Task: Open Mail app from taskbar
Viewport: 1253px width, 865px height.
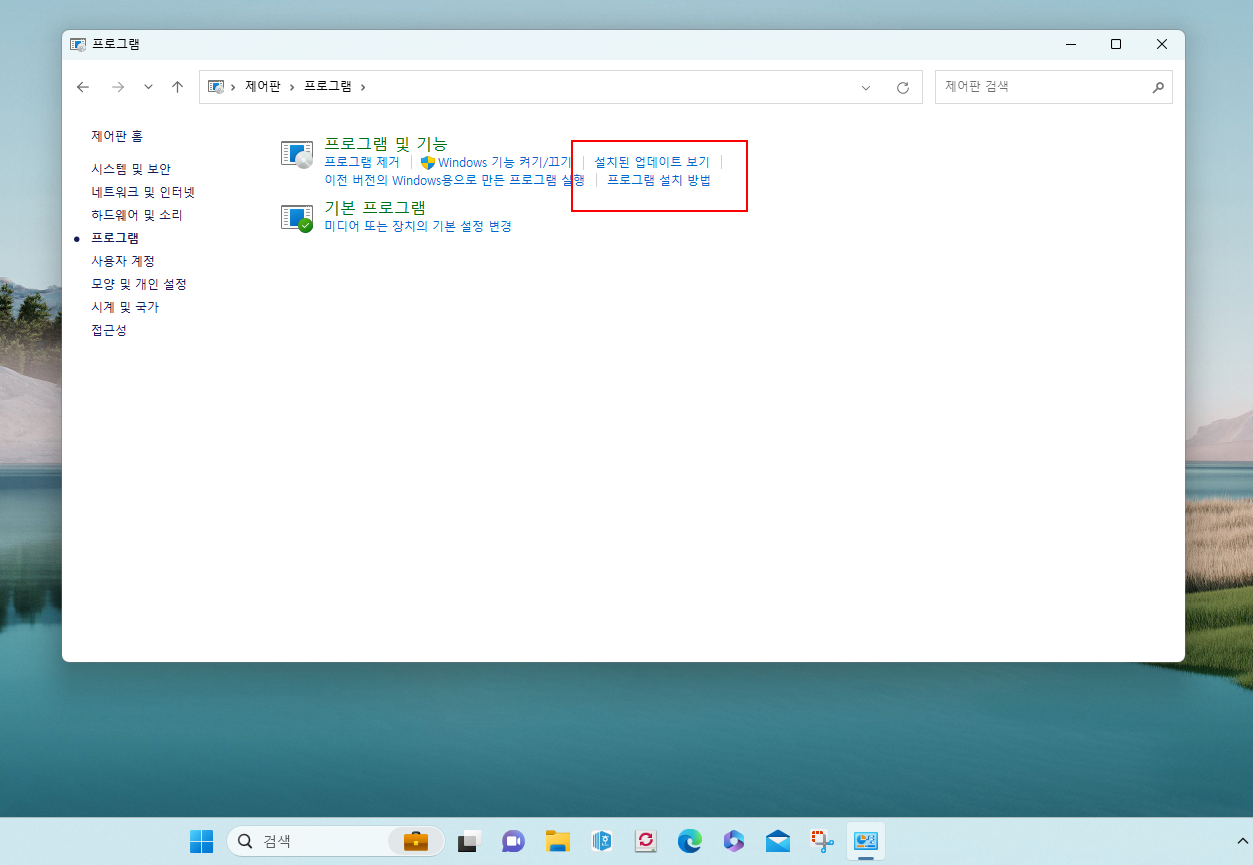Action: tap(778, 841)
